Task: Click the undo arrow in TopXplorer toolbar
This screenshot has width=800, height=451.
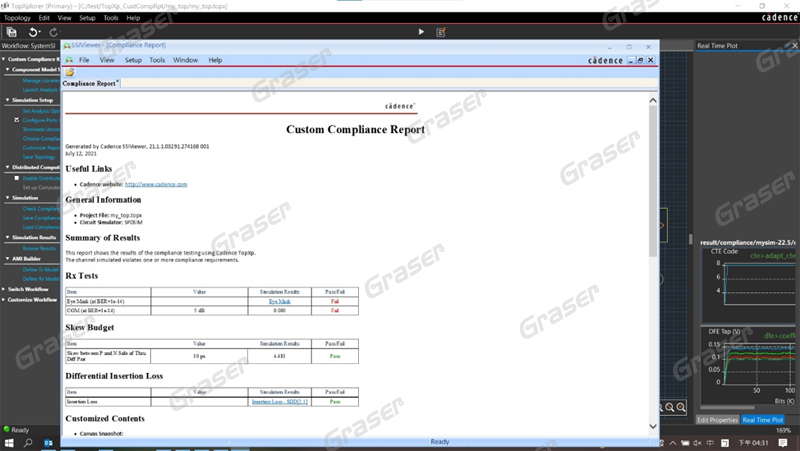Action: pos(33,32)
